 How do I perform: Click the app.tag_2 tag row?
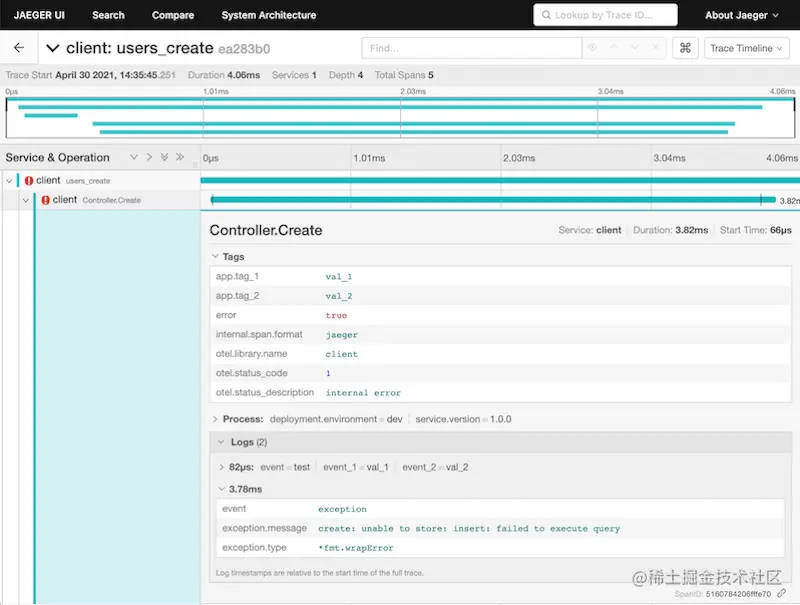point(501,296)
